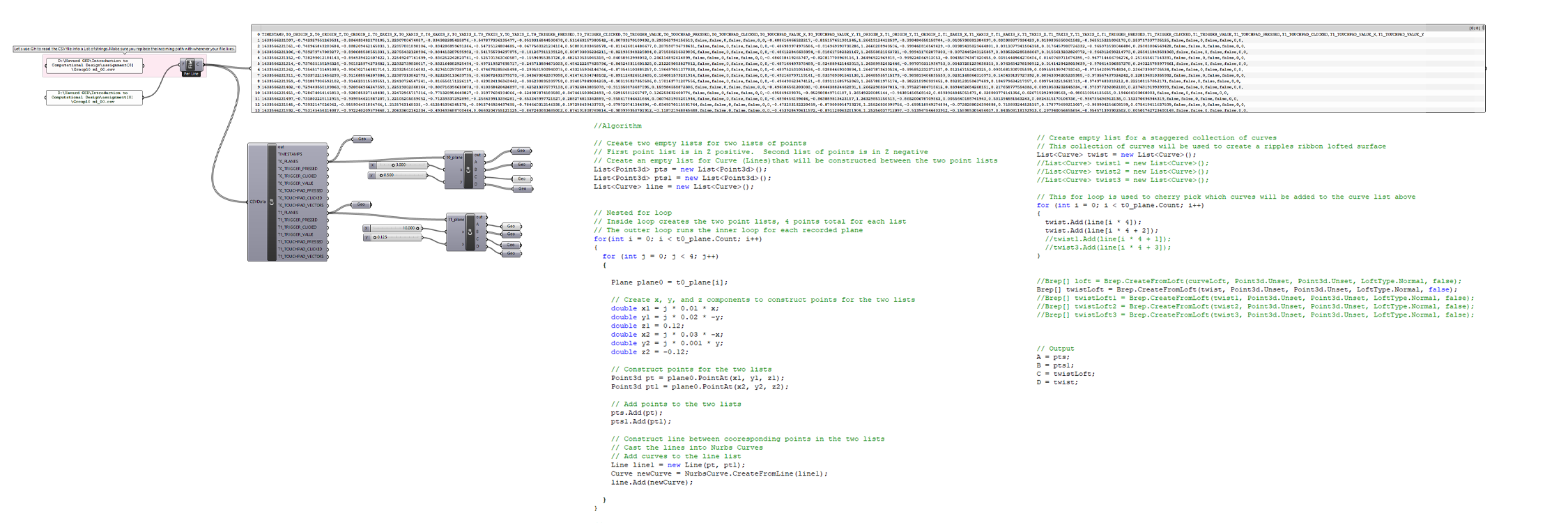
Task: Click the T1_TOUCHPAD_CLICKED output
Action: click(300, 249)
